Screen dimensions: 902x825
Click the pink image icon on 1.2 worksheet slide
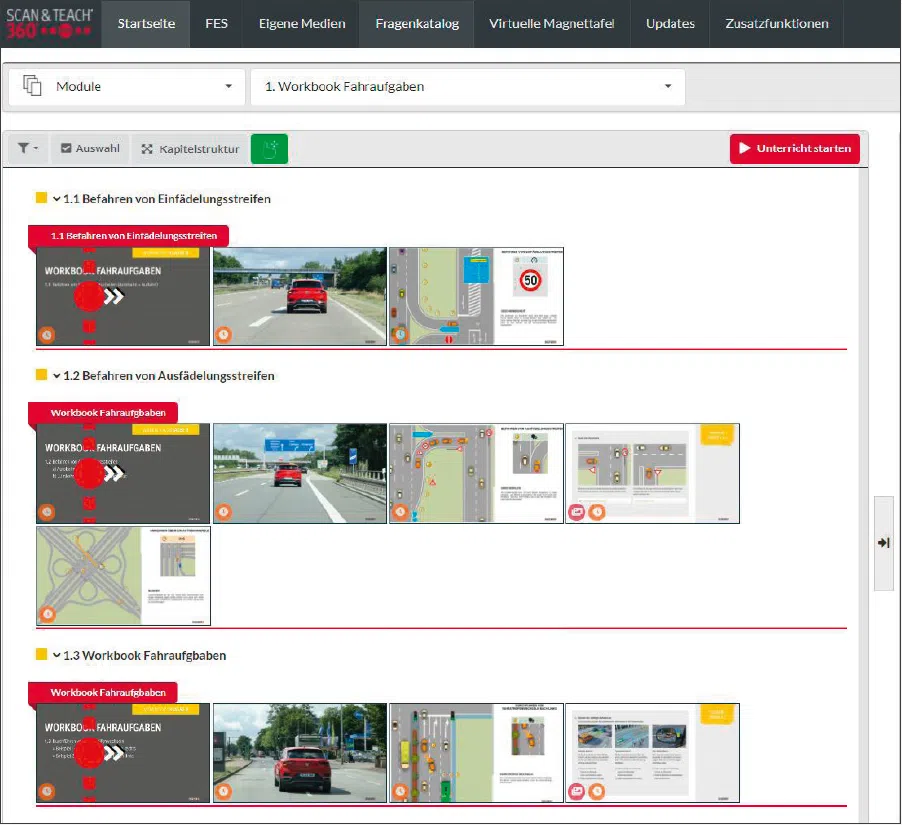(577, 512)
